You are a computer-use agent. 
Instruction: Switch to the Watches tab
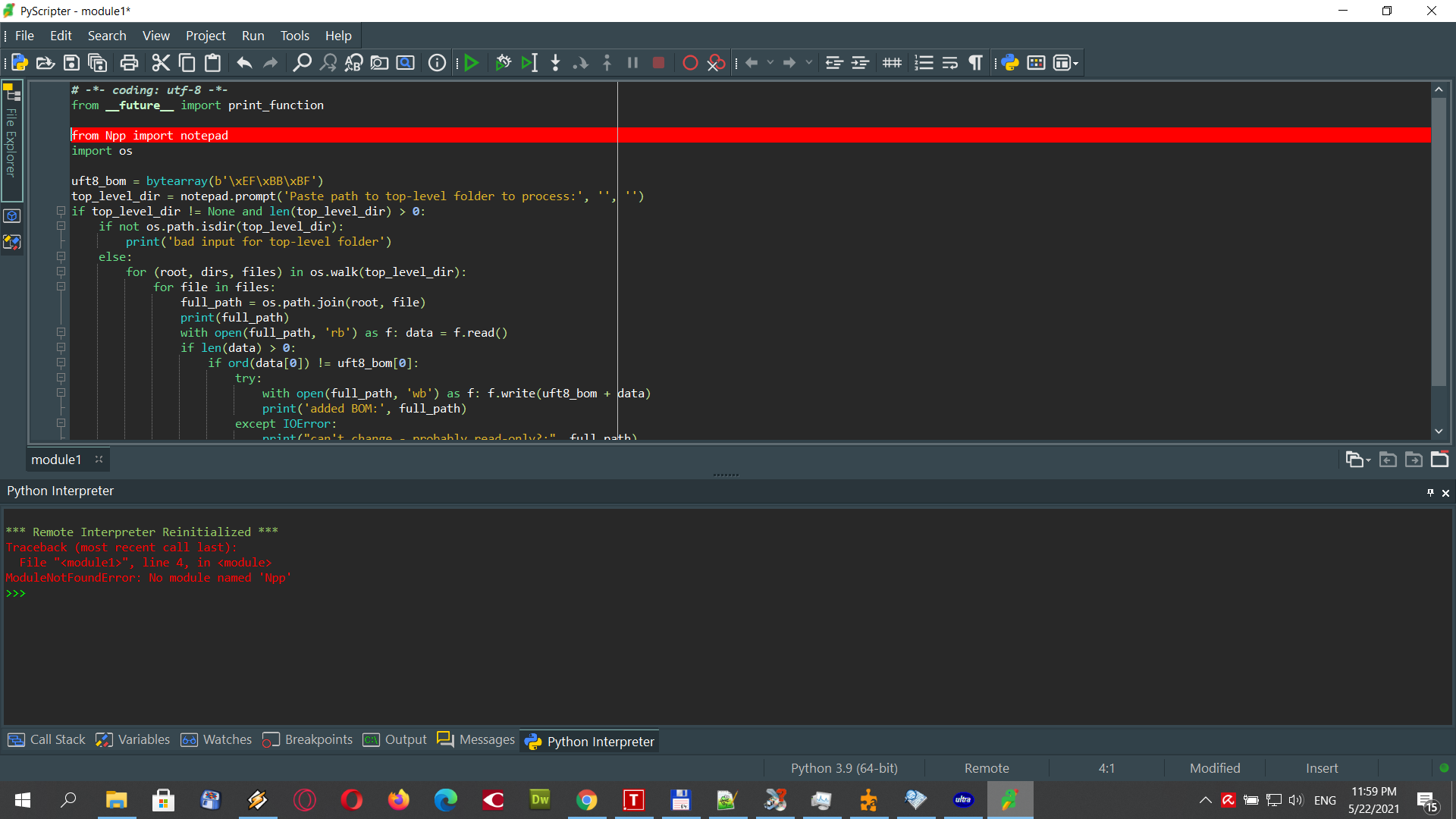pos(216,739)
